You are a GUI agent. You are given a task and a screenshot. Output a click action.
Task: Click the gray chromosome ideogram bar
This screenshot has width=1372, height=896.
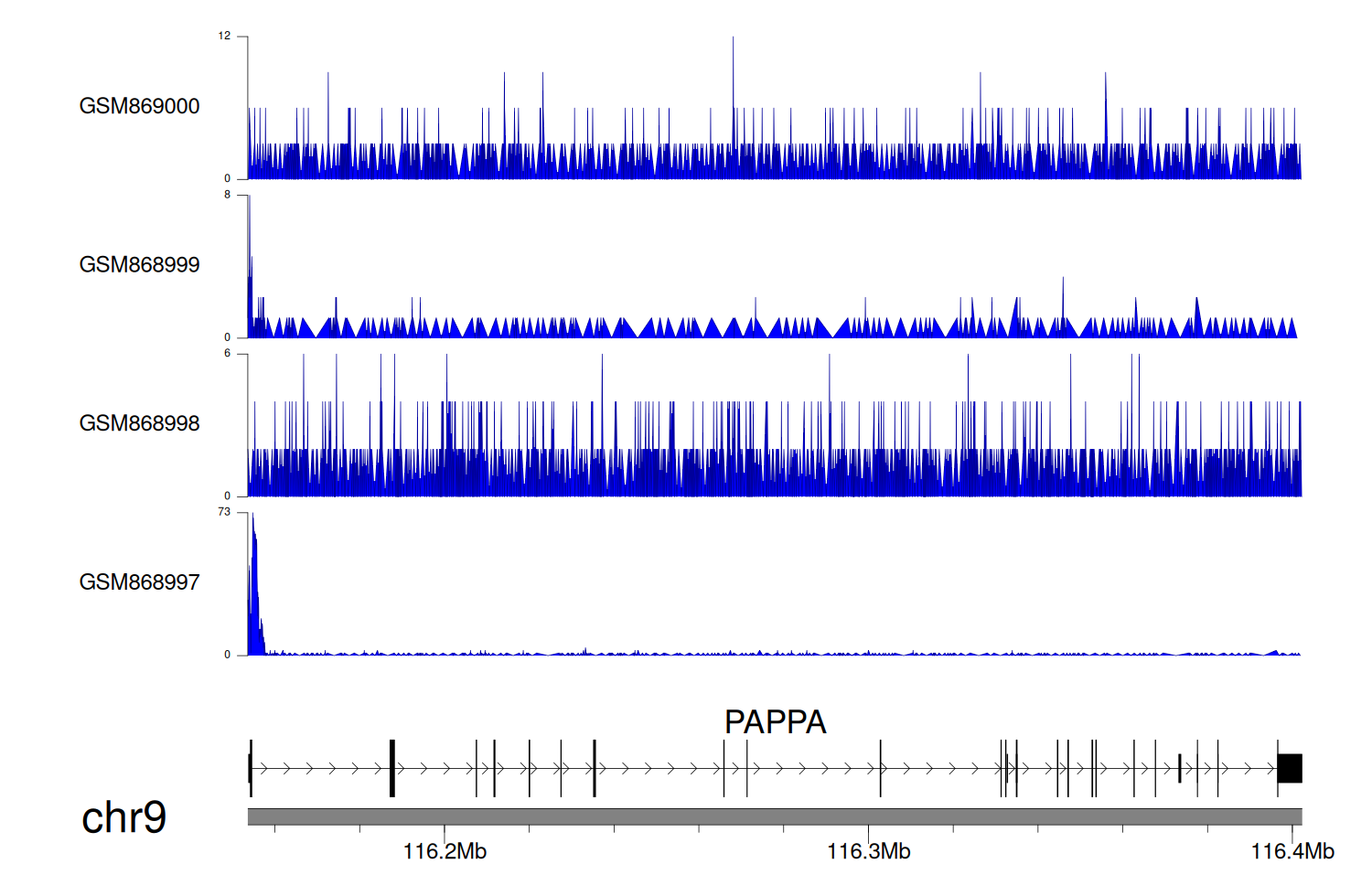(774, 816)
